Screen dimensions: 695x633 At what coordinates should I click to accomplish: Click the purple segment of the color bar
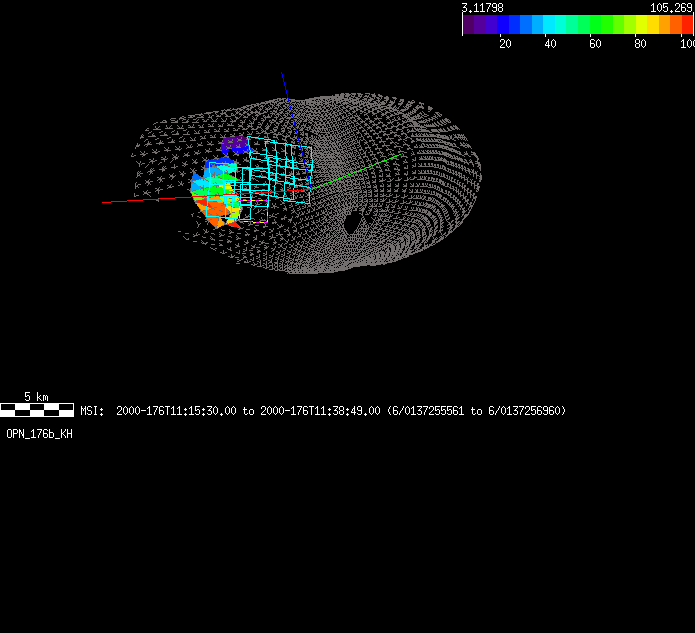[x=474, y=24]
